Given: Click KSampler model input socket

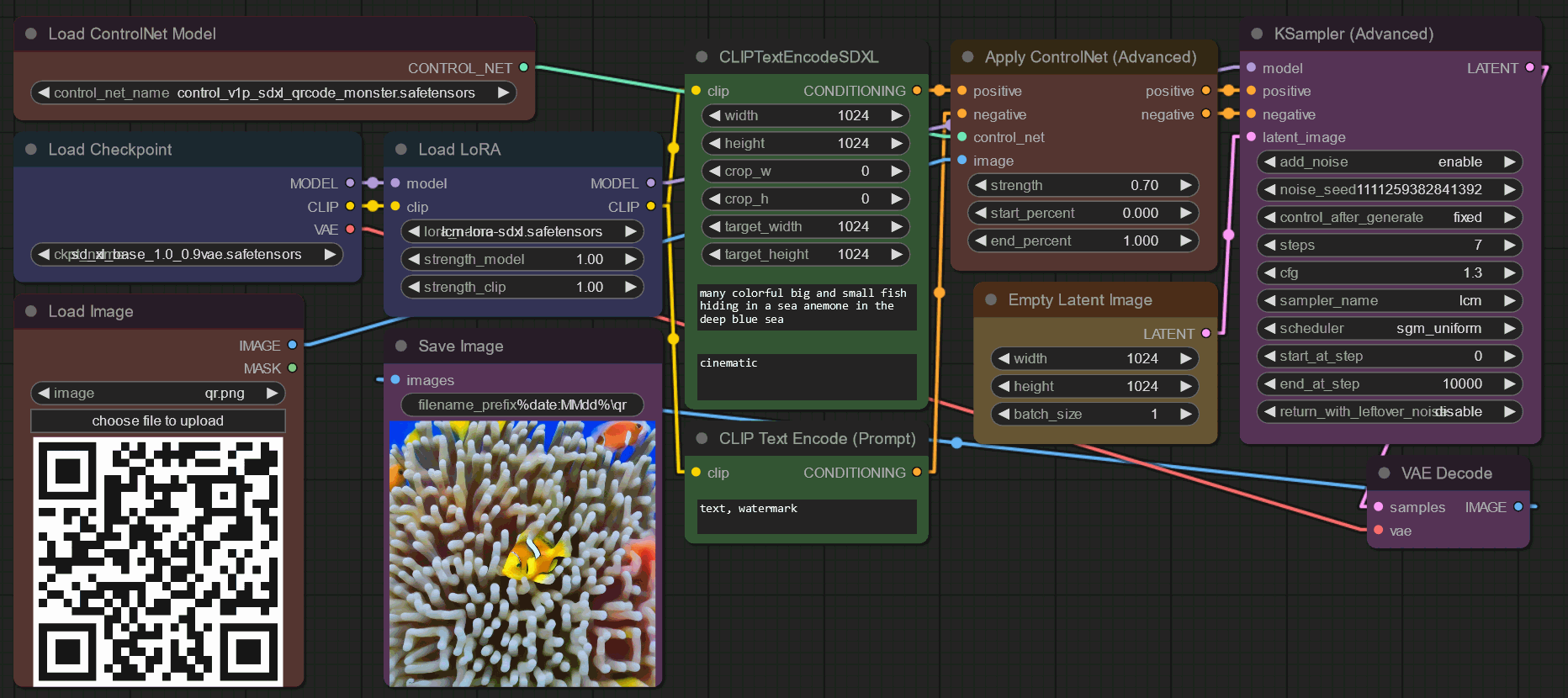Looking at the screenshot, I should [x=1251, y=67].
